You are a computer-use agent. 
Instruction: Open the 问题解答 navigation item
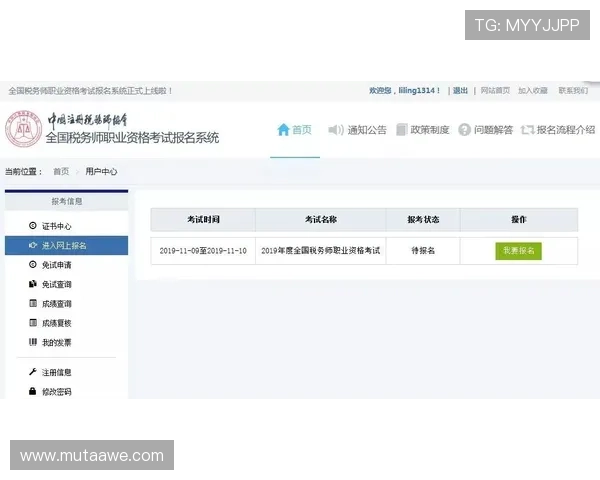coord(485,130)
